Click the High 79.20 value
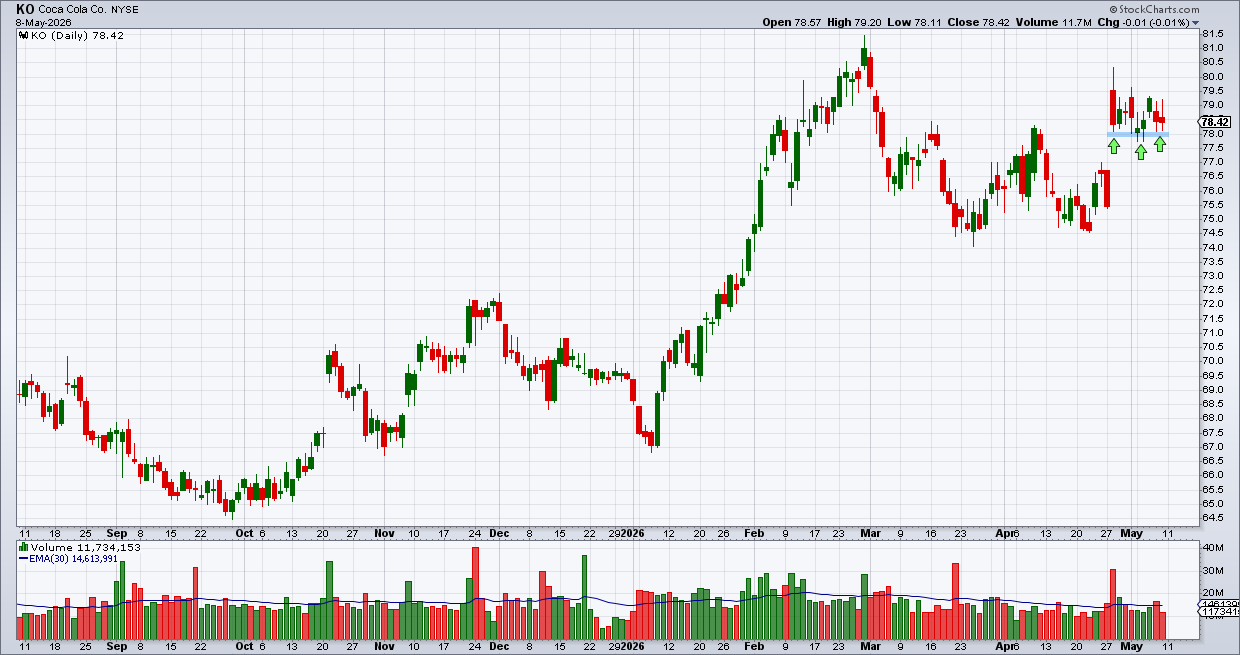 [856, 22]
